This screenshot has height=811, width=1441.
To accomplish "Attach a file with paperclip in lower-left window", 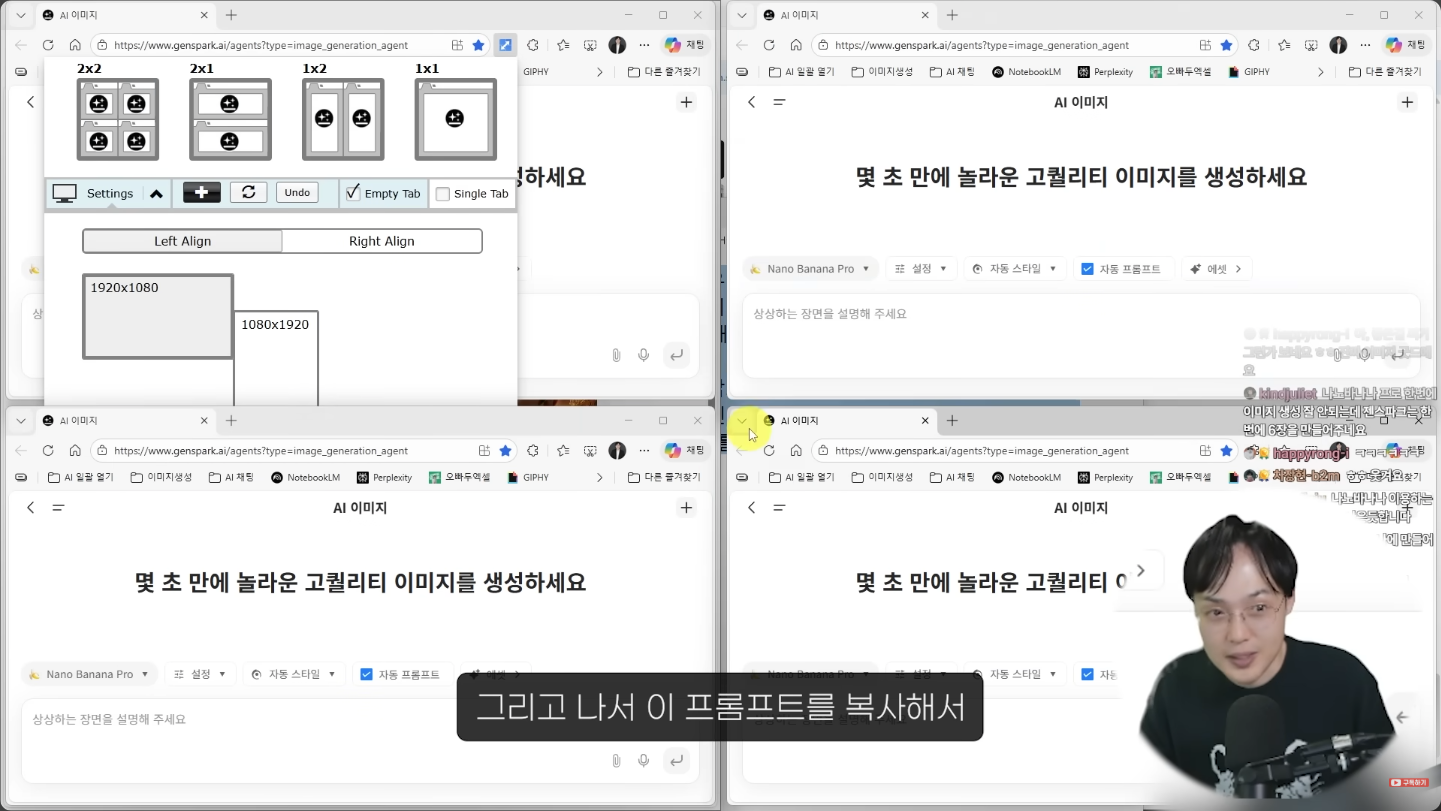I will point(616,761).
